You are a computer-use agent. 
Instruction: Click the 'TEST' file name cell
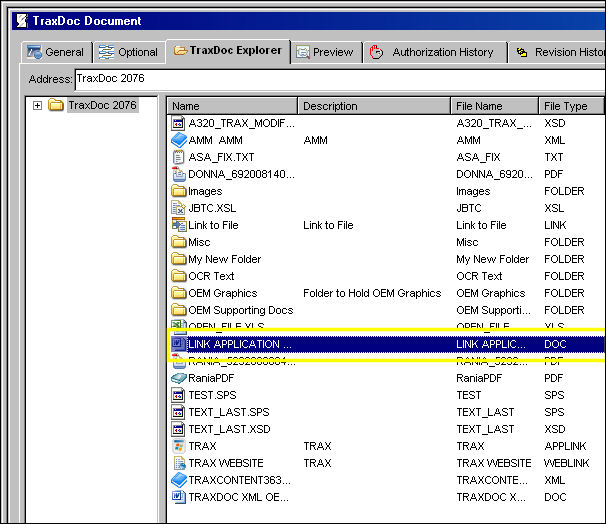[469, 395]
